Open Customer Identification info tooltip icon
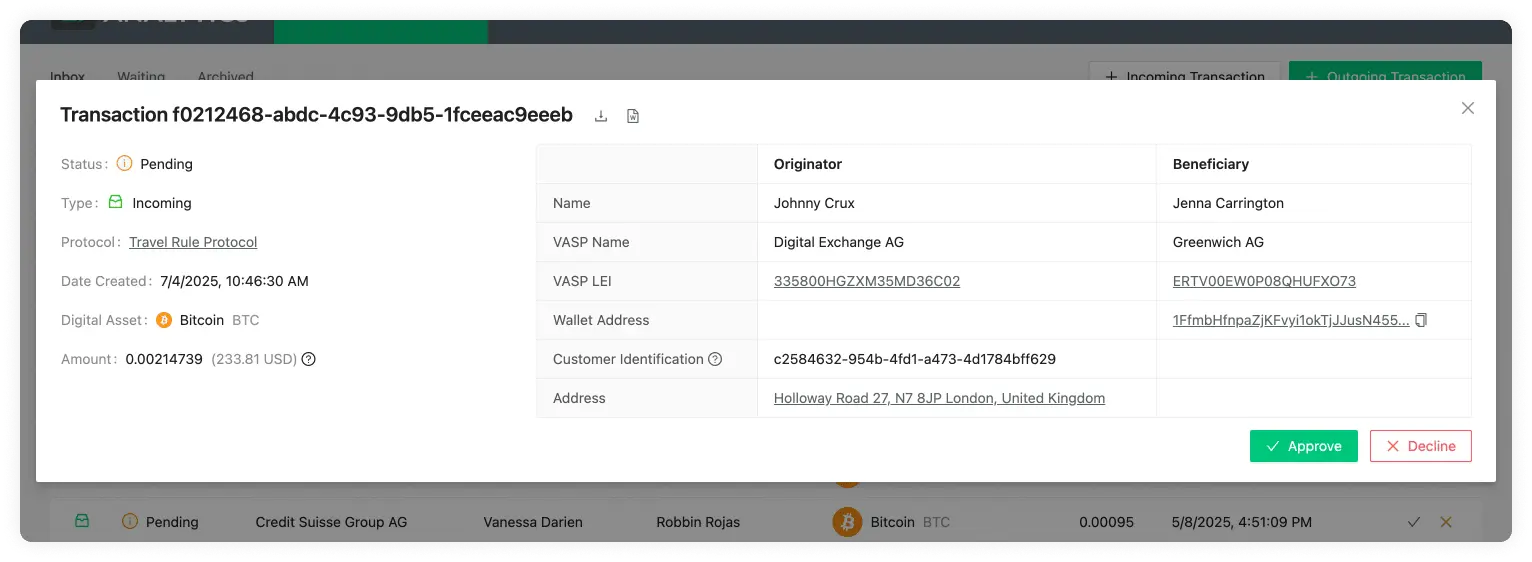 tap(715, 359)
